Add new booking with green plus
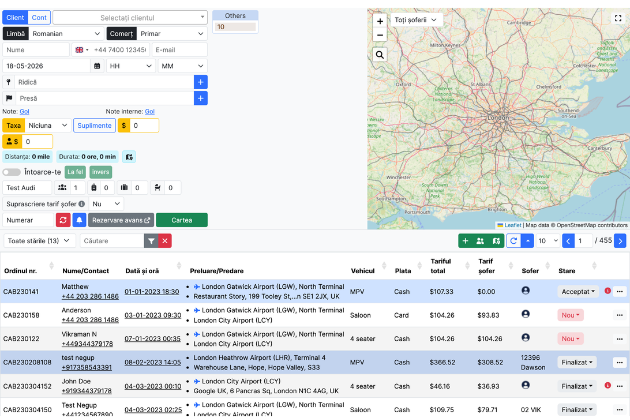 465,241
